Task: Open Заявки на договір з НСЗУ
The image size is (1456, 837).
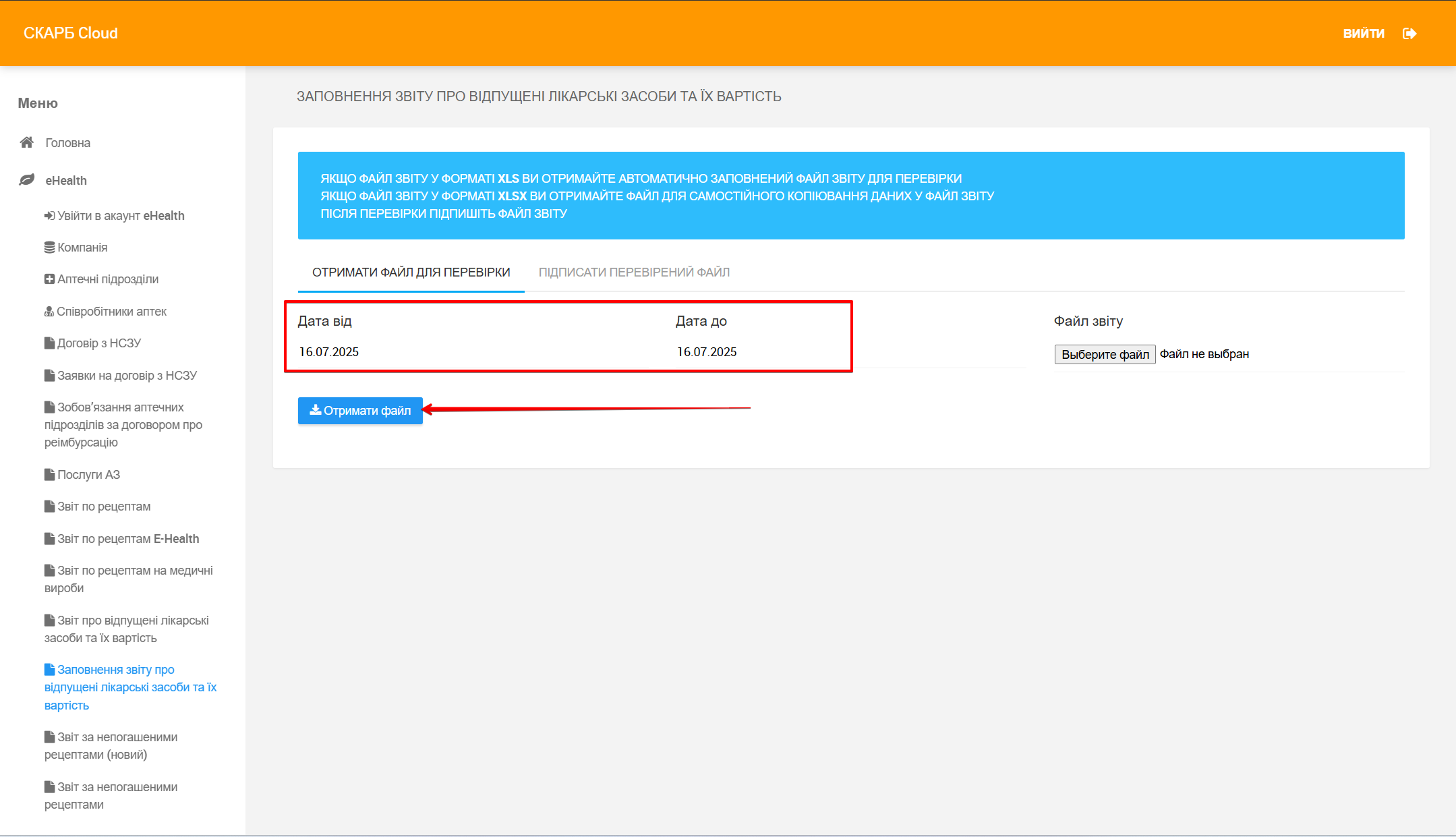Action: pos(127,376)
